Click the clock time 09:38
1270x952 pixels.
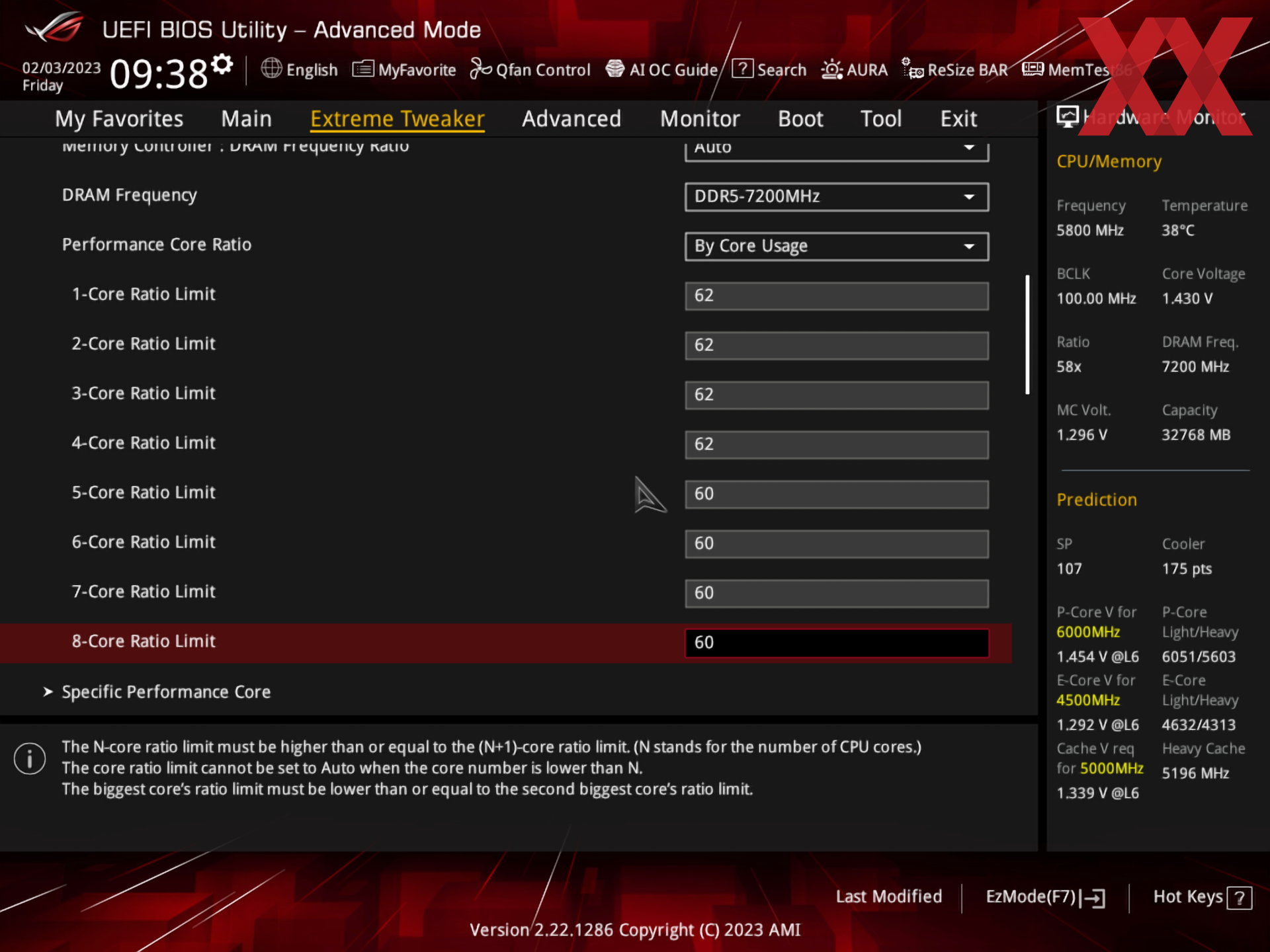tap(159, 73)
